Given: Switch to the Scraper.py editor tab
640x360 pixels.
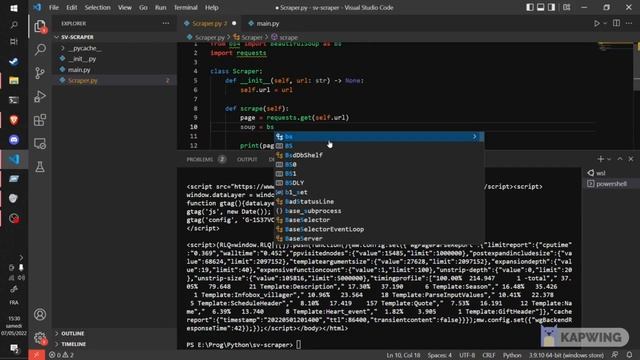Looking at the screenshot, I should (209, 24).
